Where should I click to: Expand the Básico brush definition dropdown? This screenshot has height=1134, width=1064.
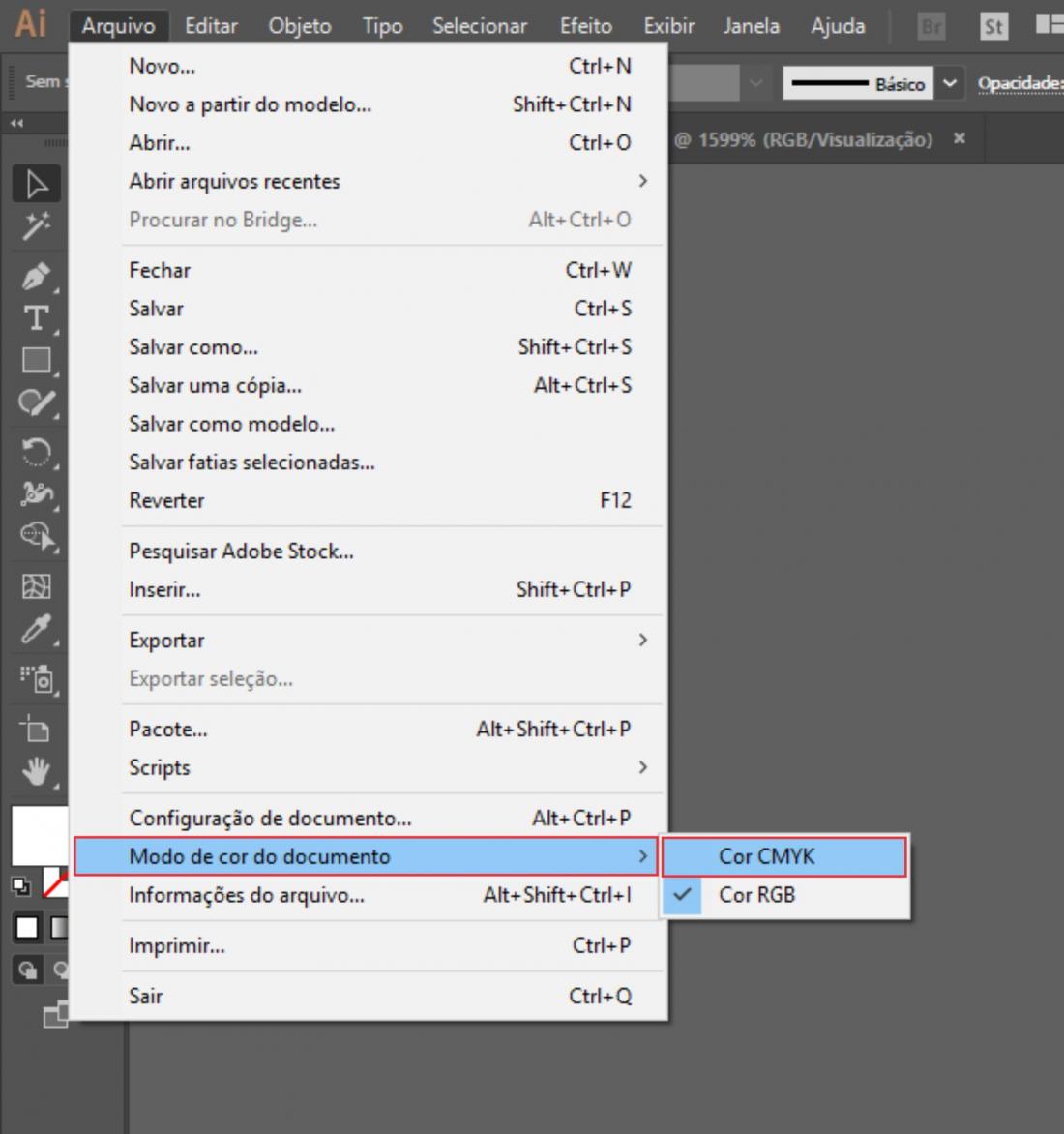[950, 84]
